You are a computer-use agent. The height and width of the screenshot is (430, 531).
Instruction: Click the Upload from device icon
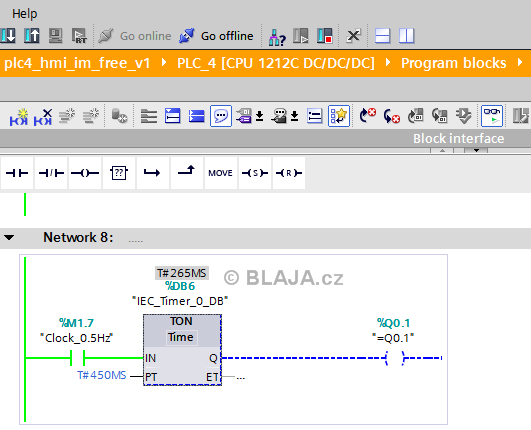pyautogui.click(x=32, y=36)
